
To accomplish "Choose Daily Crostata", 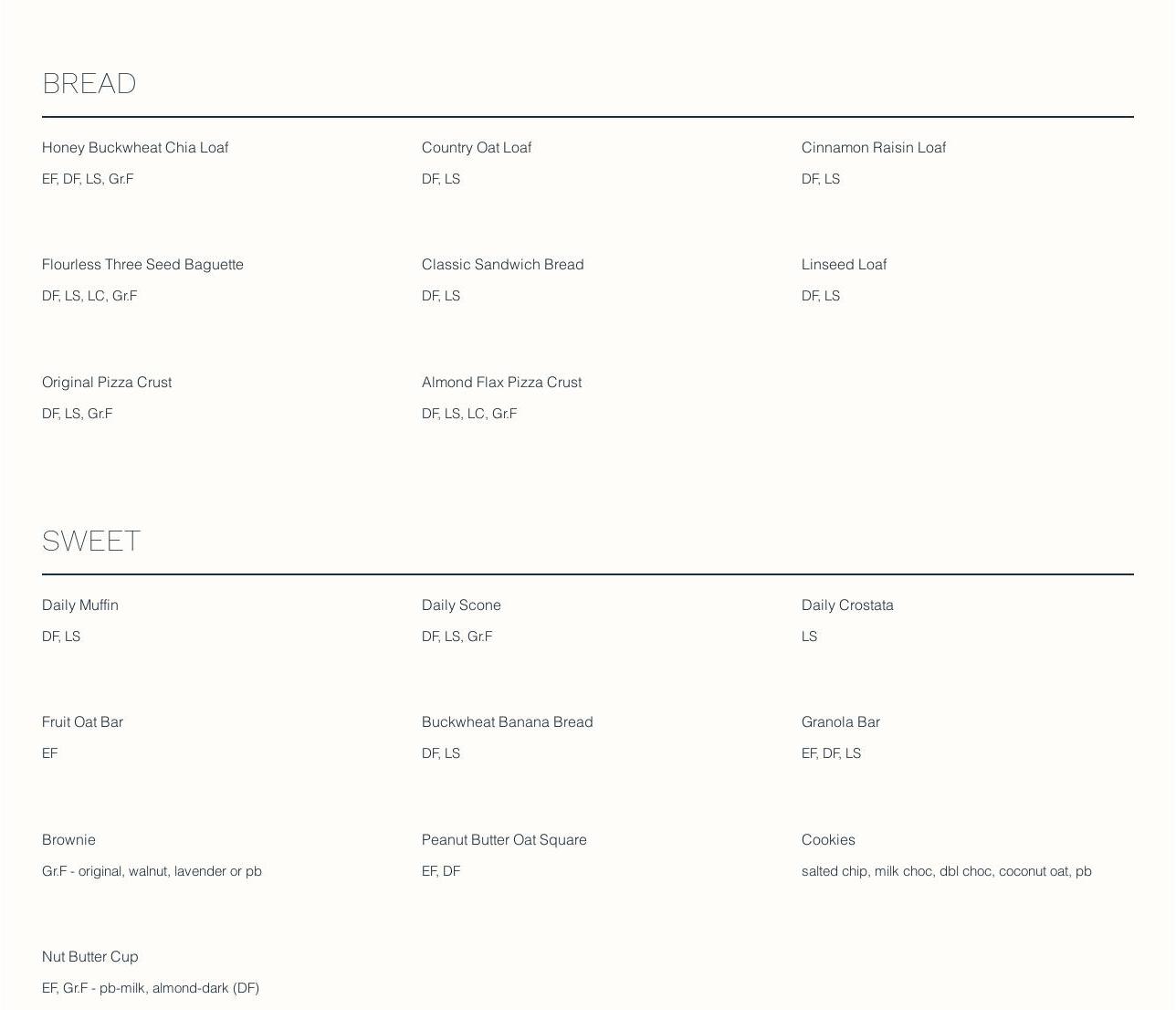I will (847, 605).
